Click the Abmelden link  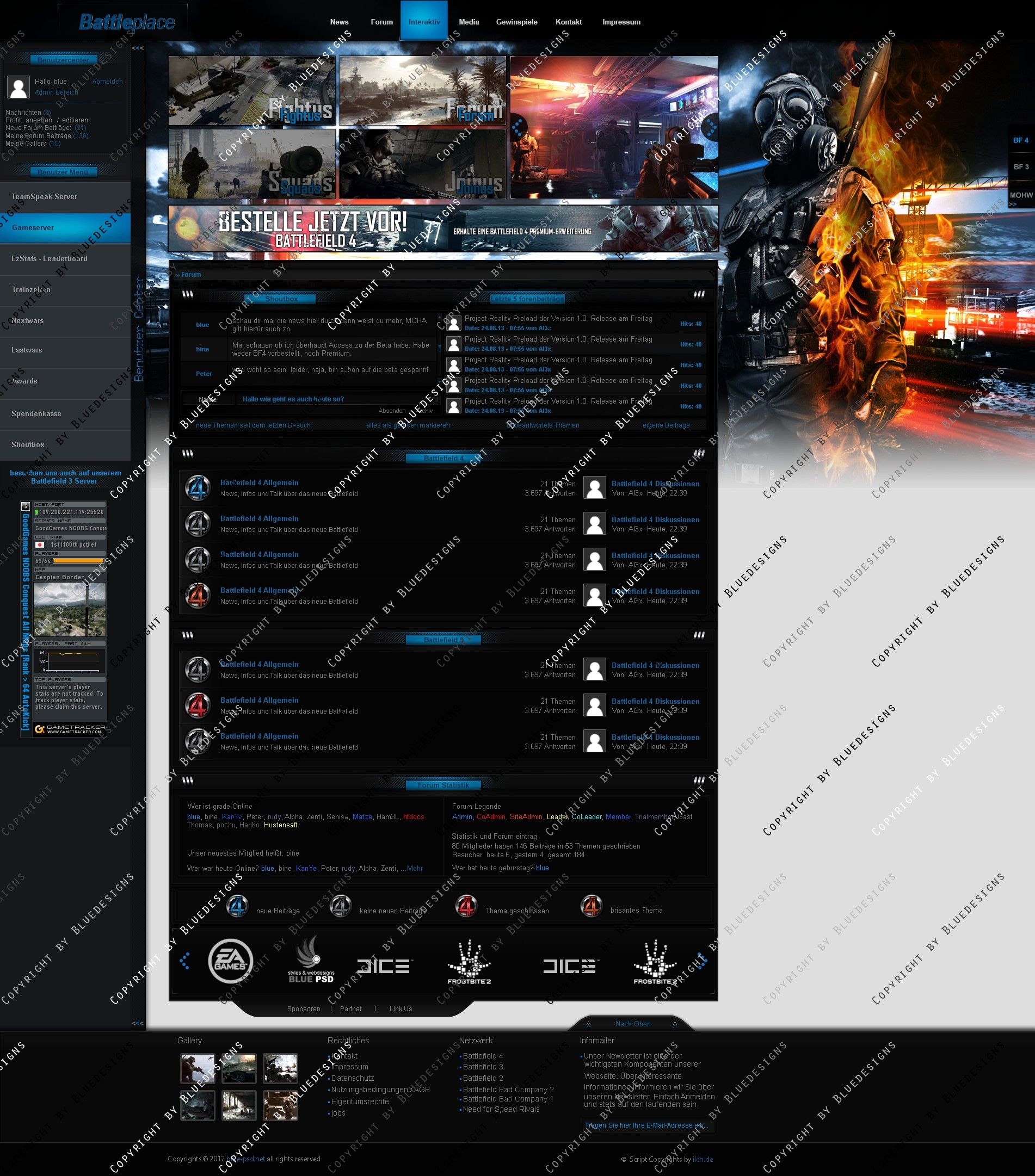[107, 82]
